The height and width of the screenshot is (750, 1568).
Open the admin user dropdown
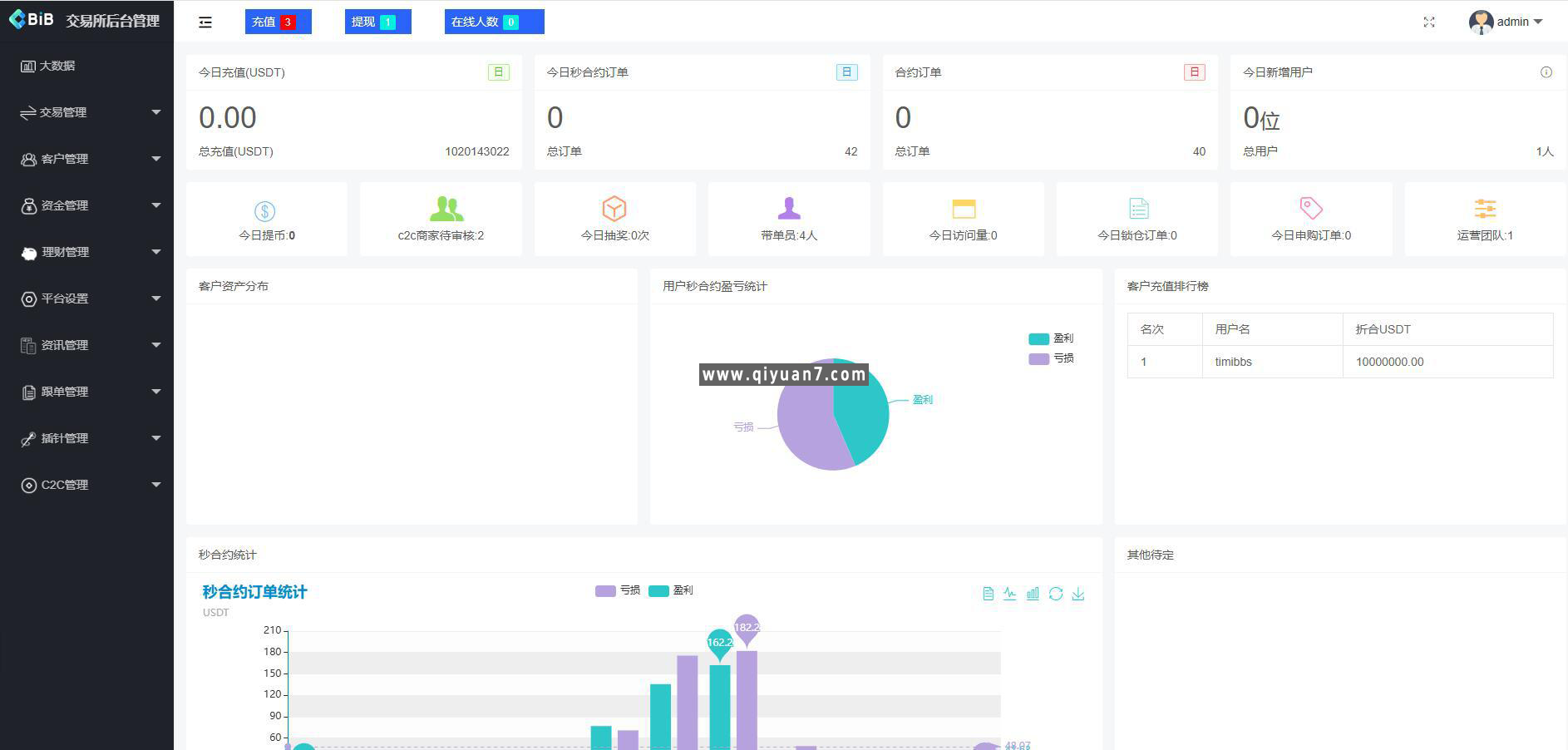[x=1506, y=22]
